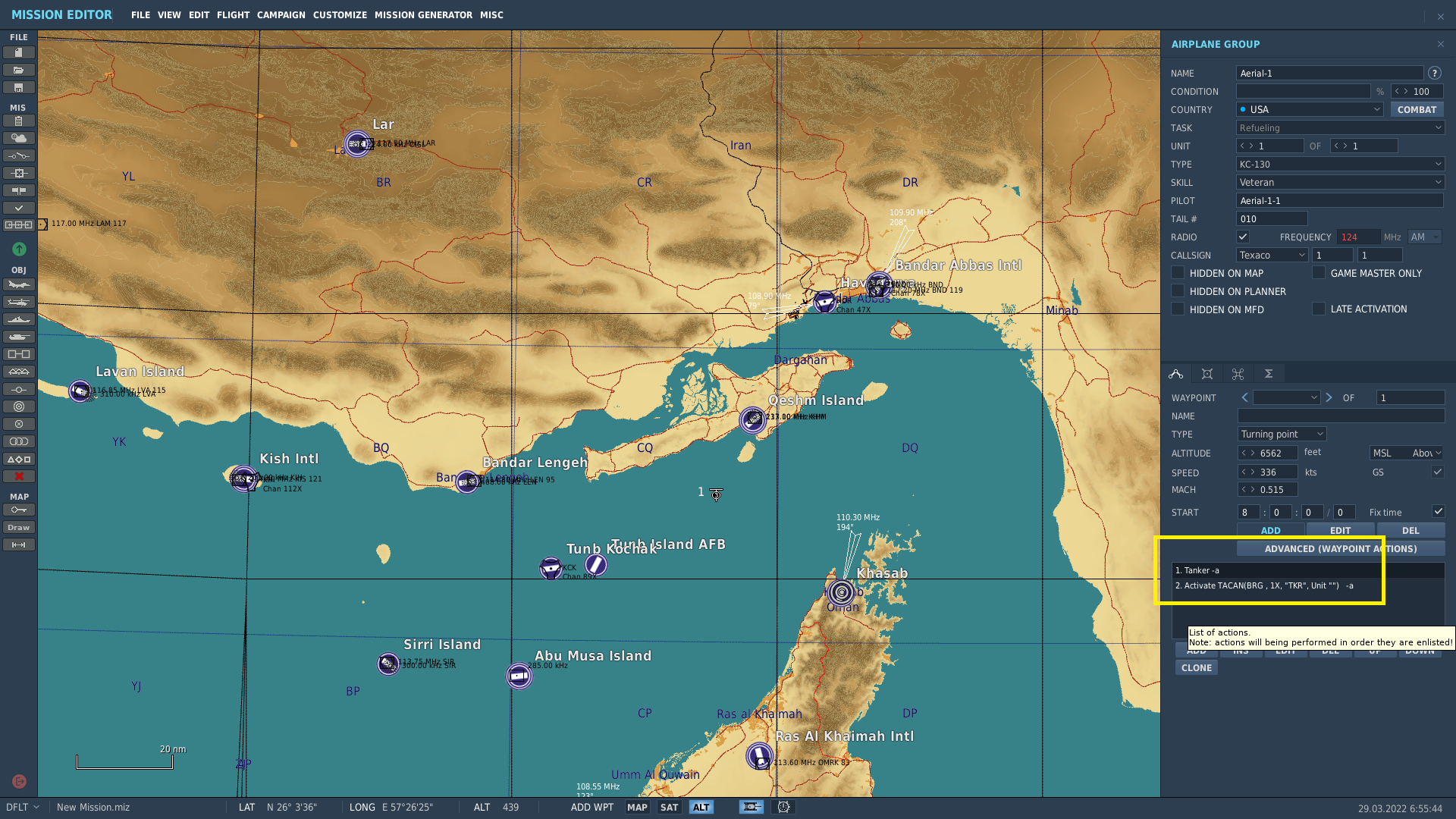This screenshot has height=819, width=1456.
Task: Open the templates triple-circle icon
Action: click(x=19, y=441)
